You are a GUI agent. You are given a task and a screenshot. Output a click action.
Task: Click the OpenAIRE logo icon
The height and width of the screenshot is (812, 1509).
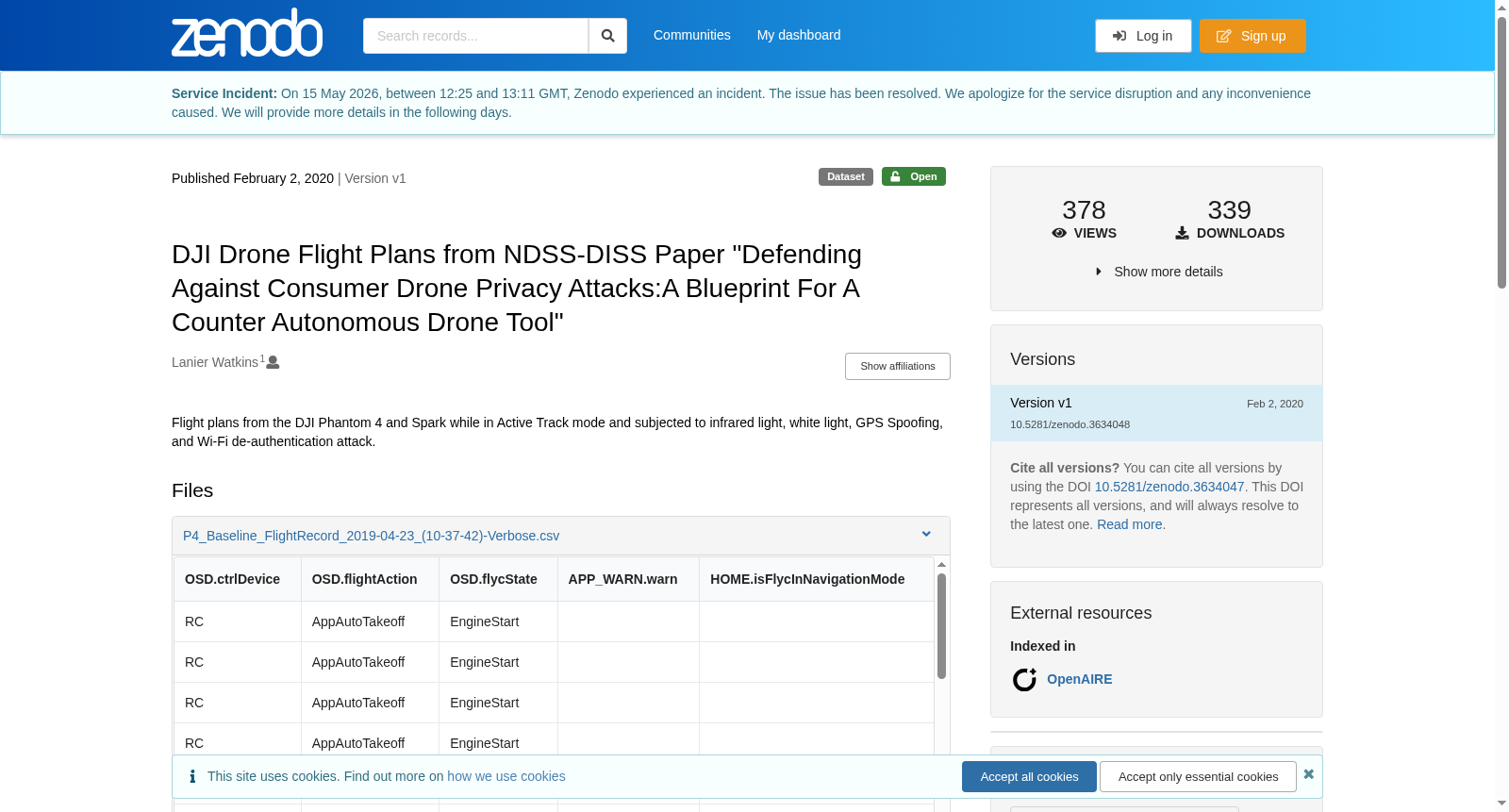(x=1024, y=679)
